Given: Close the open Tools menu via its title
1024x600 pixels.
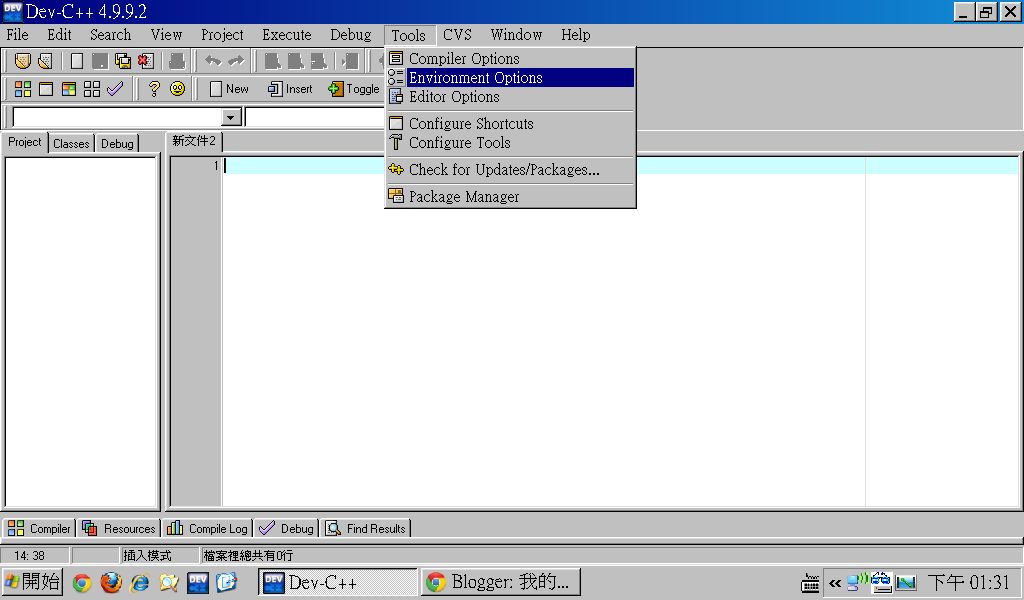Looking at the screenshot, I should (409, 35).
